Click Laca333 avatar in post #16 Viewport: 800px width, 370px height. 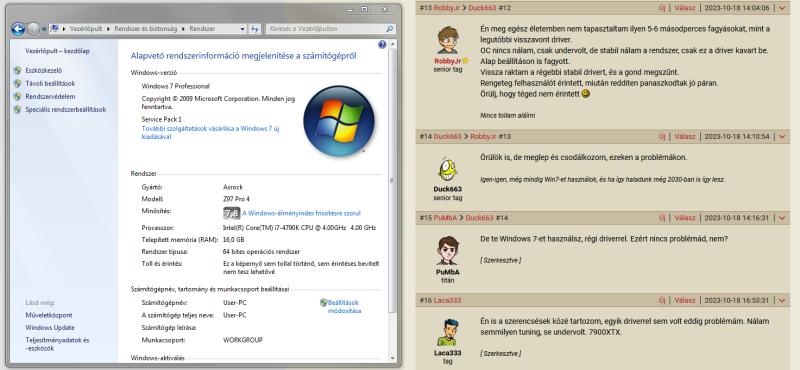(x=447, y=333)
